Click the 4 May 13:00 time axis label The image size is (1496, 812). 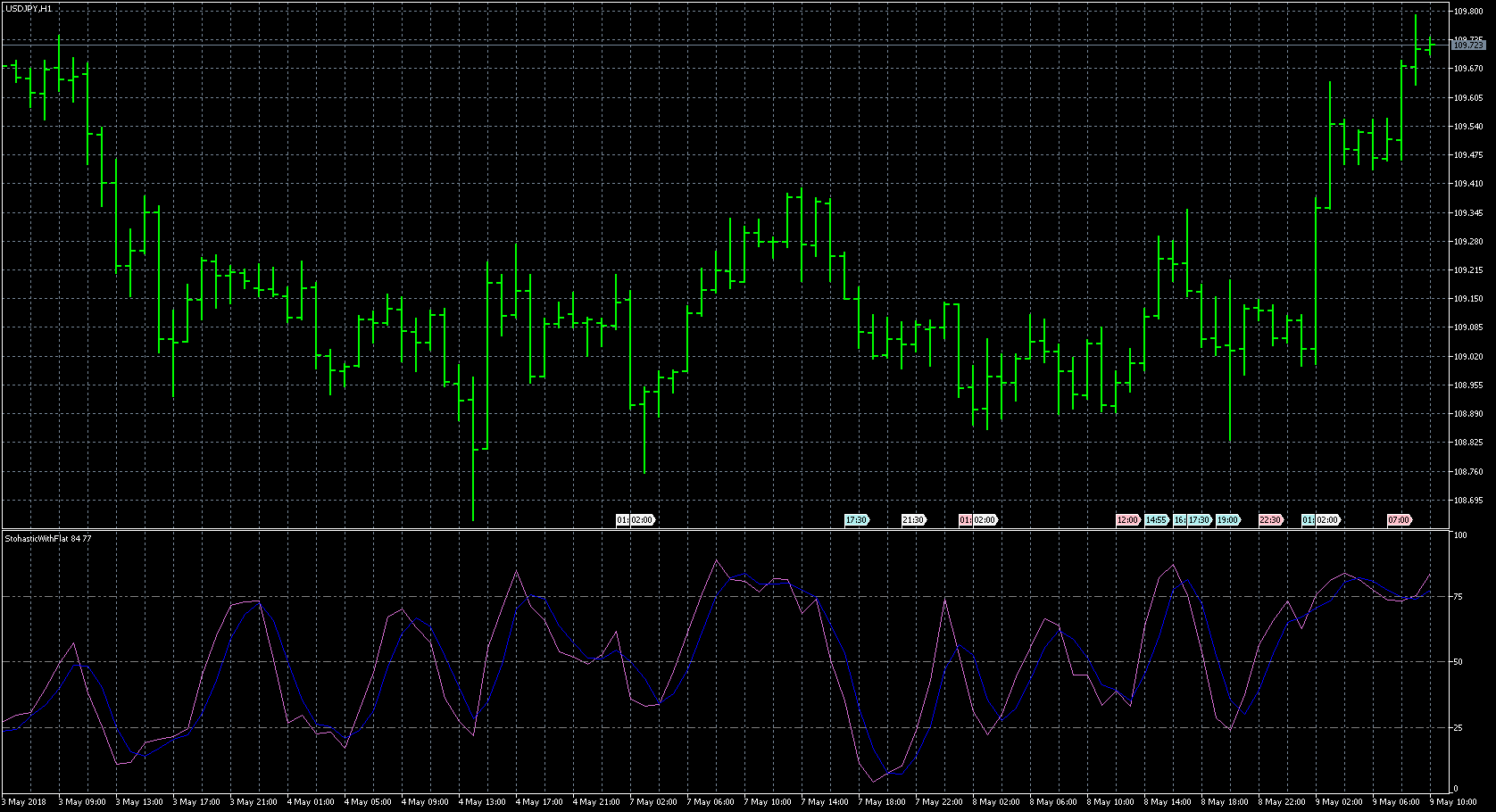coord(483,802)
